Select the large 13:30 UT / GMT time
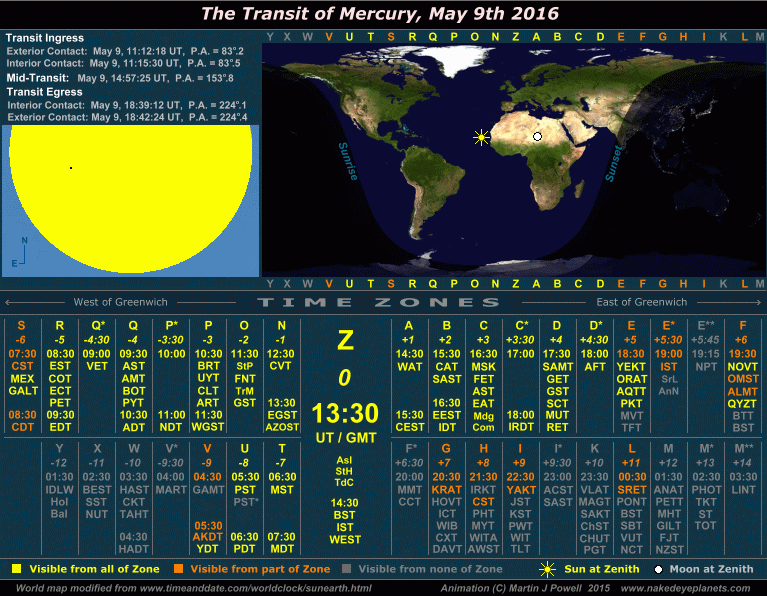The image size is (767, 596). coord(344,414)
